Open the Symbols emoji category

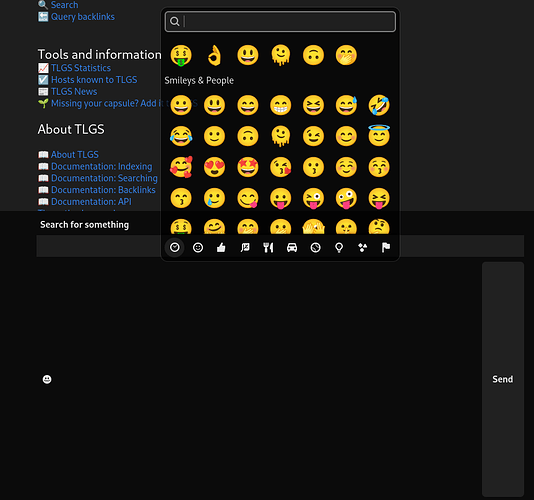(x=362, y=248)
